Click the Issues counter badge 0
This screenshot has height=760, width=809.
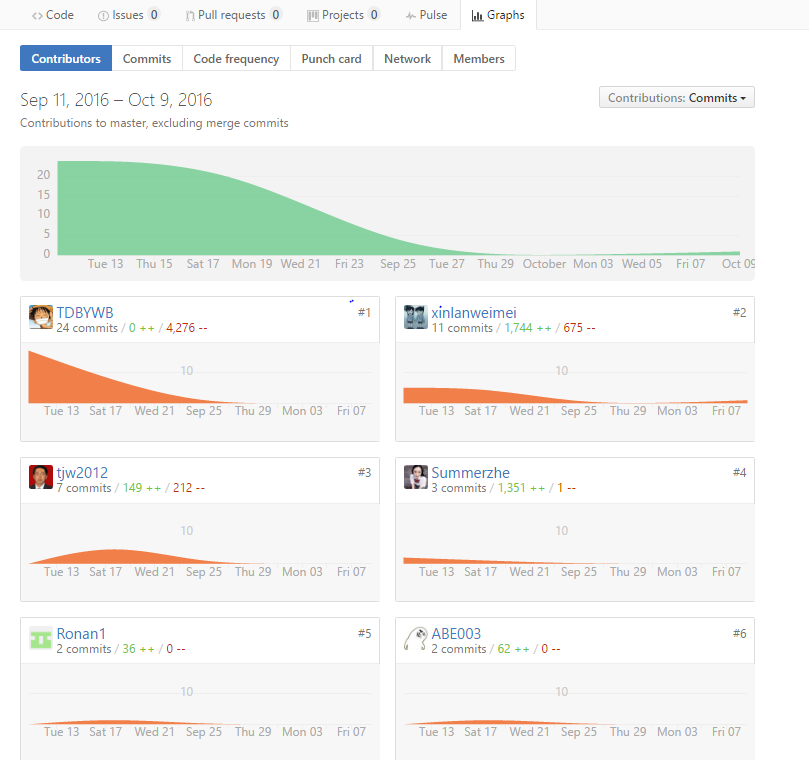click(154, 15)
